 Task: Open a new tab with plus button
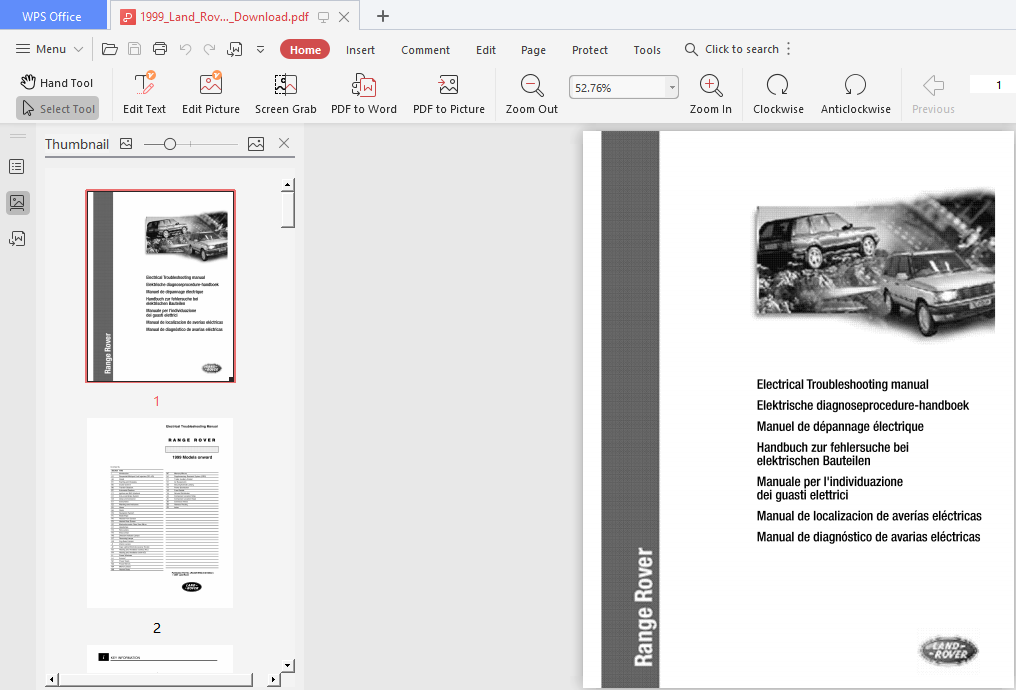[383, 16]
